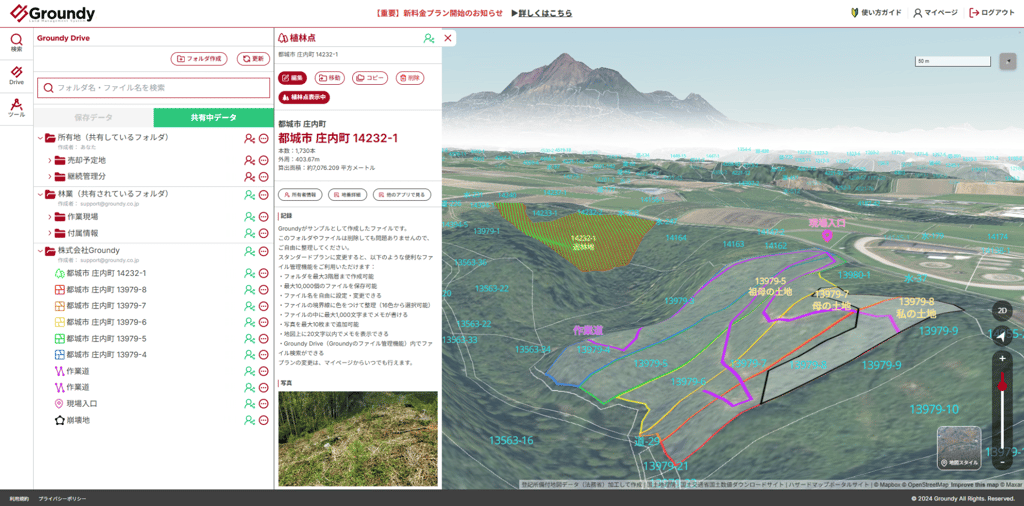Screen dimensions: 1024x506
Task: Switch to the 保存データ tab
Action: pos(93,118)
